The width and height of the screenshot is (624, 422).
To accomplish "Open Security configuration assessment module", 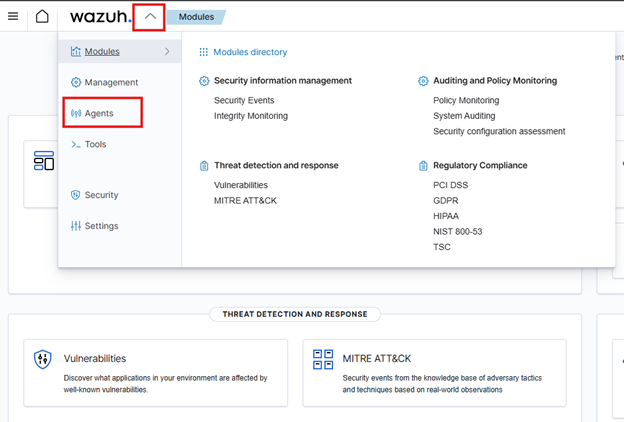I will [x=499, y=131].
